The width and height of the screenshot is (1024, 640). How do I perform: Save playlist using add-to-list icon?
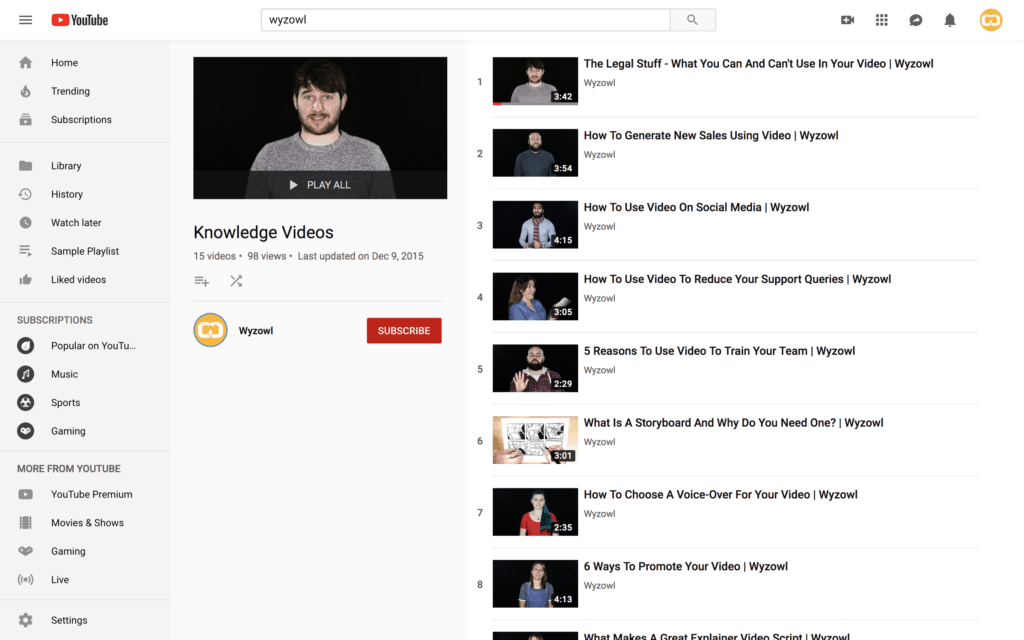coord(202,281)
